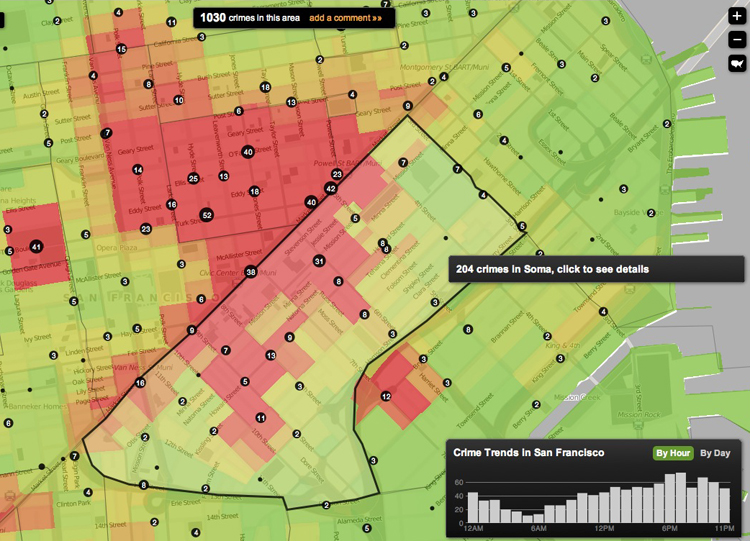This screenshot has width=750, height=541.
Task: Click the crime cluster marker labeled 52
Action: pos(207,215)
